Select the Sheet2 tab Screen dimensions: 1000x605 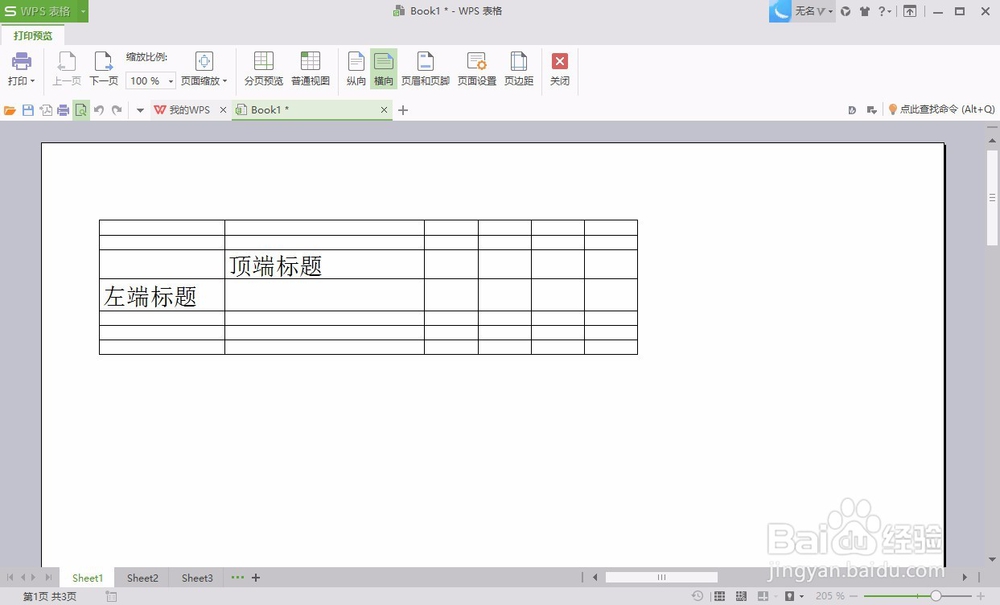(142, 578)
